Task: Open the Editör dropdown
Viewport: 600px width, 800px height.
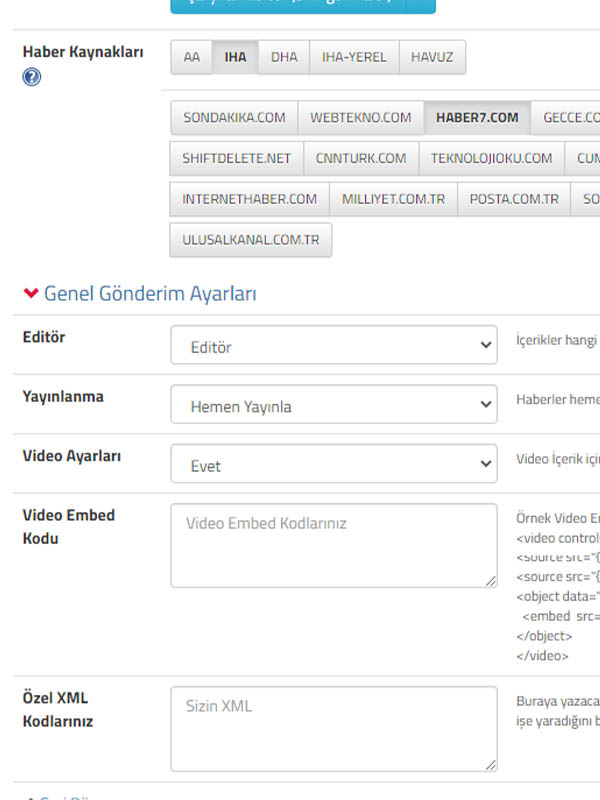Action: click(333, 346)
